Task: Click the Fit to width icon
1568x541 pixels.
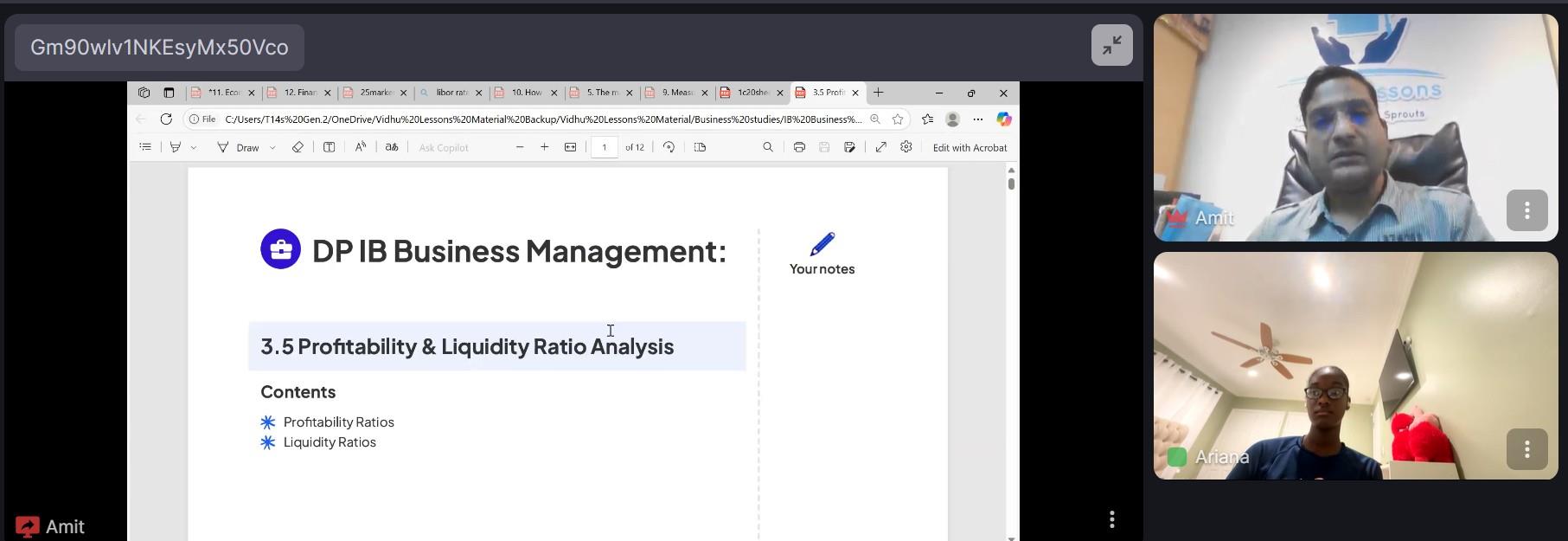Action: pyautogui.click(x=571, y=147)
